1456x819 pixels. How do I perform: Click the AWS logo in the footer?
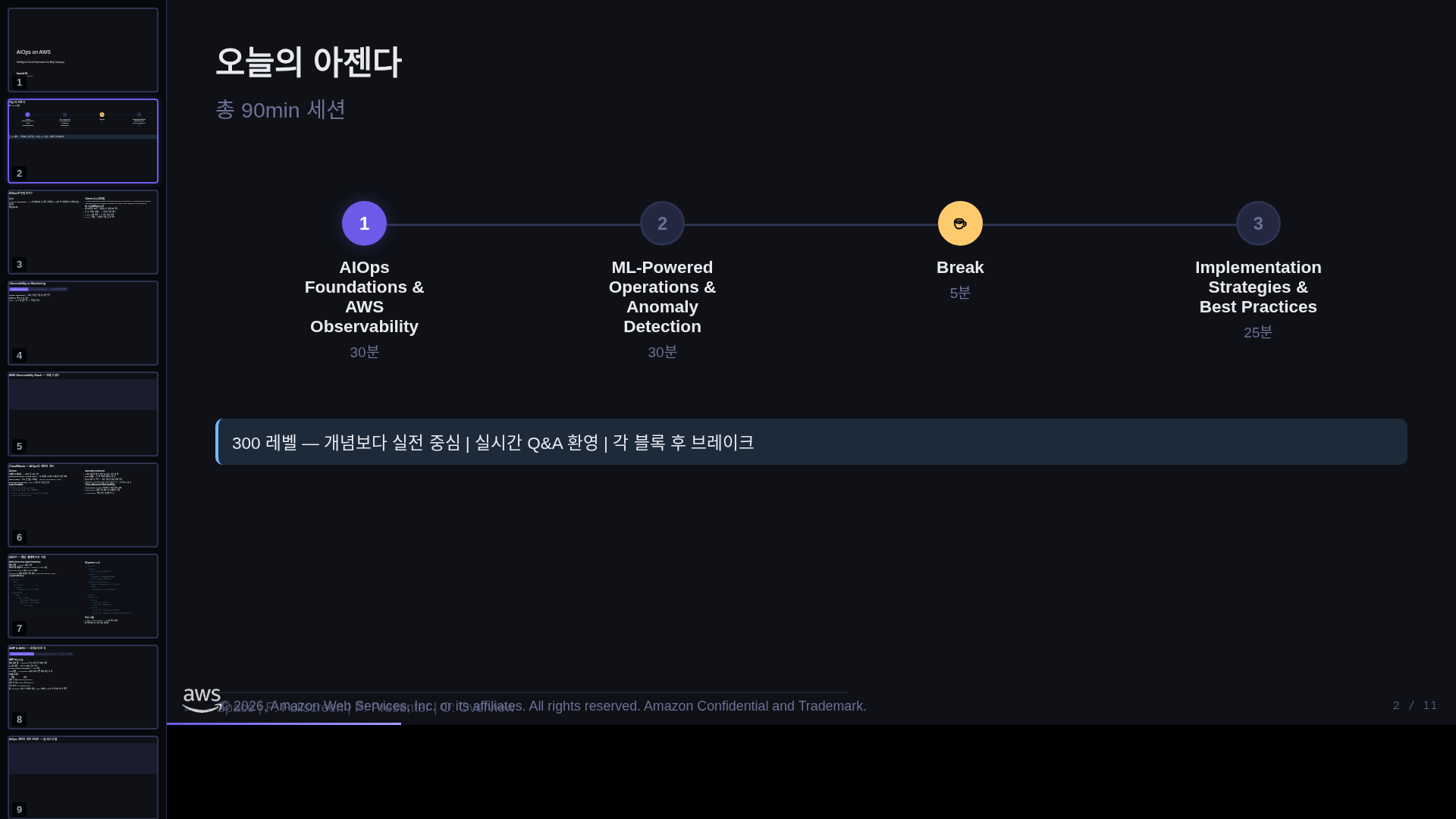pyautogui.click(x=201, y=699)
